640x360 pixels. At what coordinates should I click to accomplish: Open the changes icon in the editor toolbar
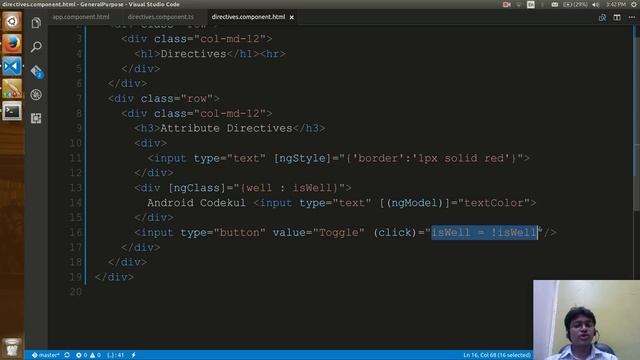602,17
